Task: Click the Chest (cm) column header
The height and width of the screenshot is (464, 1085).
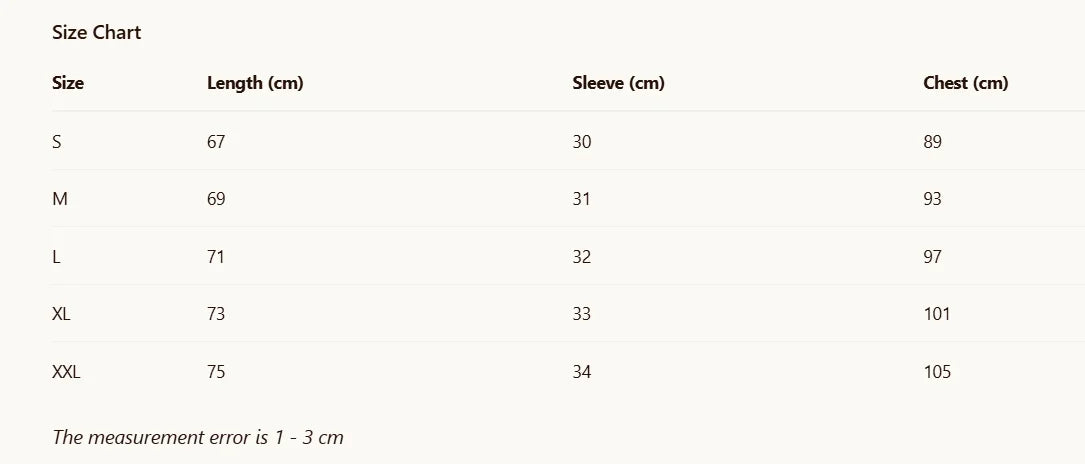Action: coord(966,83)
